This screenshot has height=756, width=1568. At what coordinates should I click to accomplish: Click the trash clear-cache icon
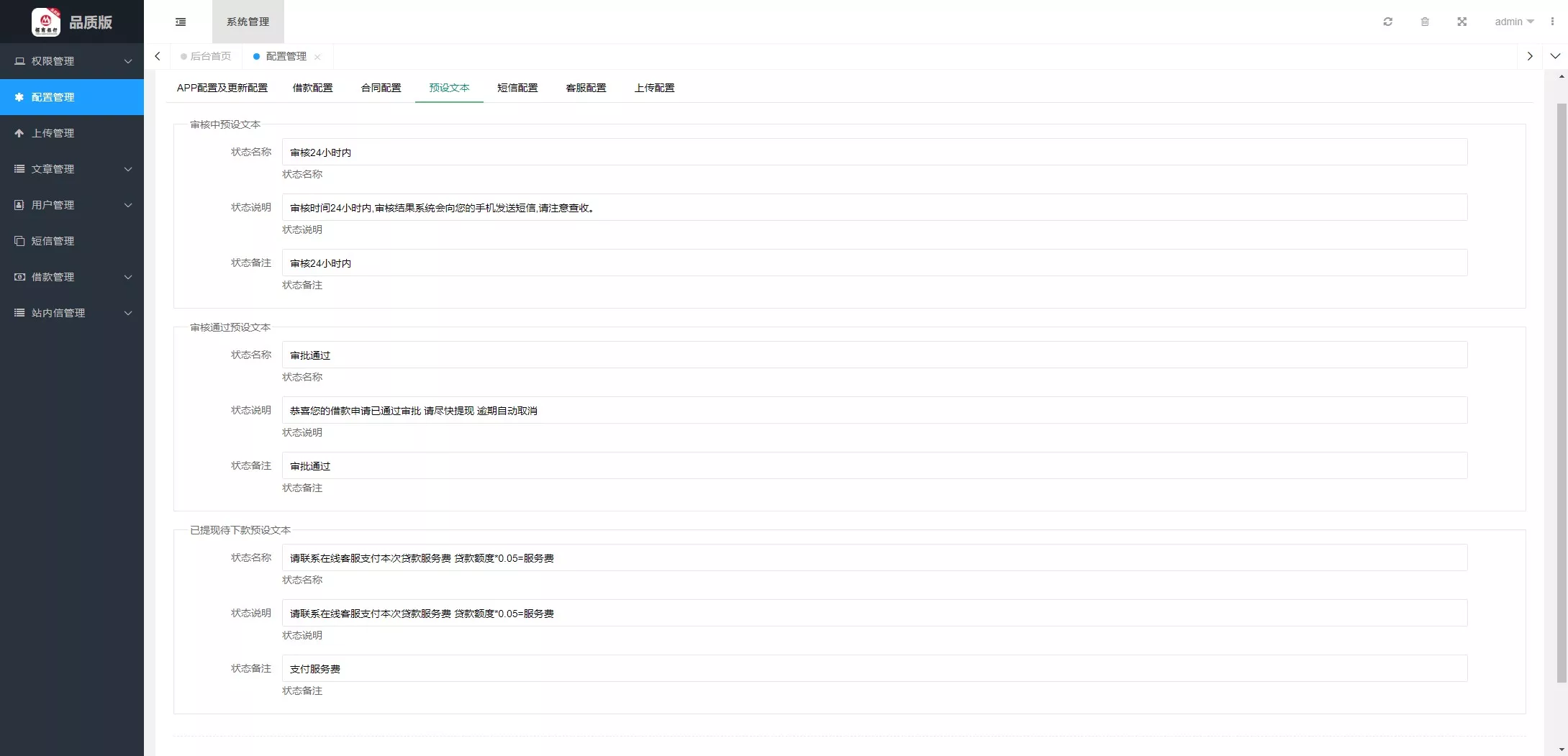(1424, 22)
